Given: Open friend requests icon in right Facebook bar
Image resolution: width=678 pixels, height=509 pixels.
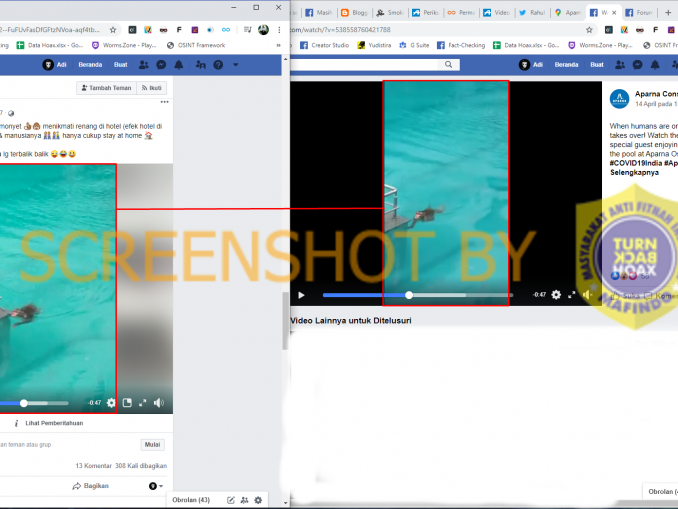Looking at the screenshot, I should pos(620,65).
